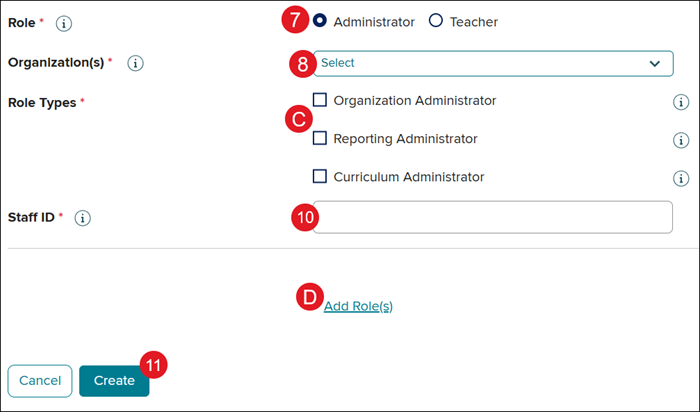This screenshot has height=412, width=700.
Task: Click the info icon next to Staff ID
Action: 83,217
